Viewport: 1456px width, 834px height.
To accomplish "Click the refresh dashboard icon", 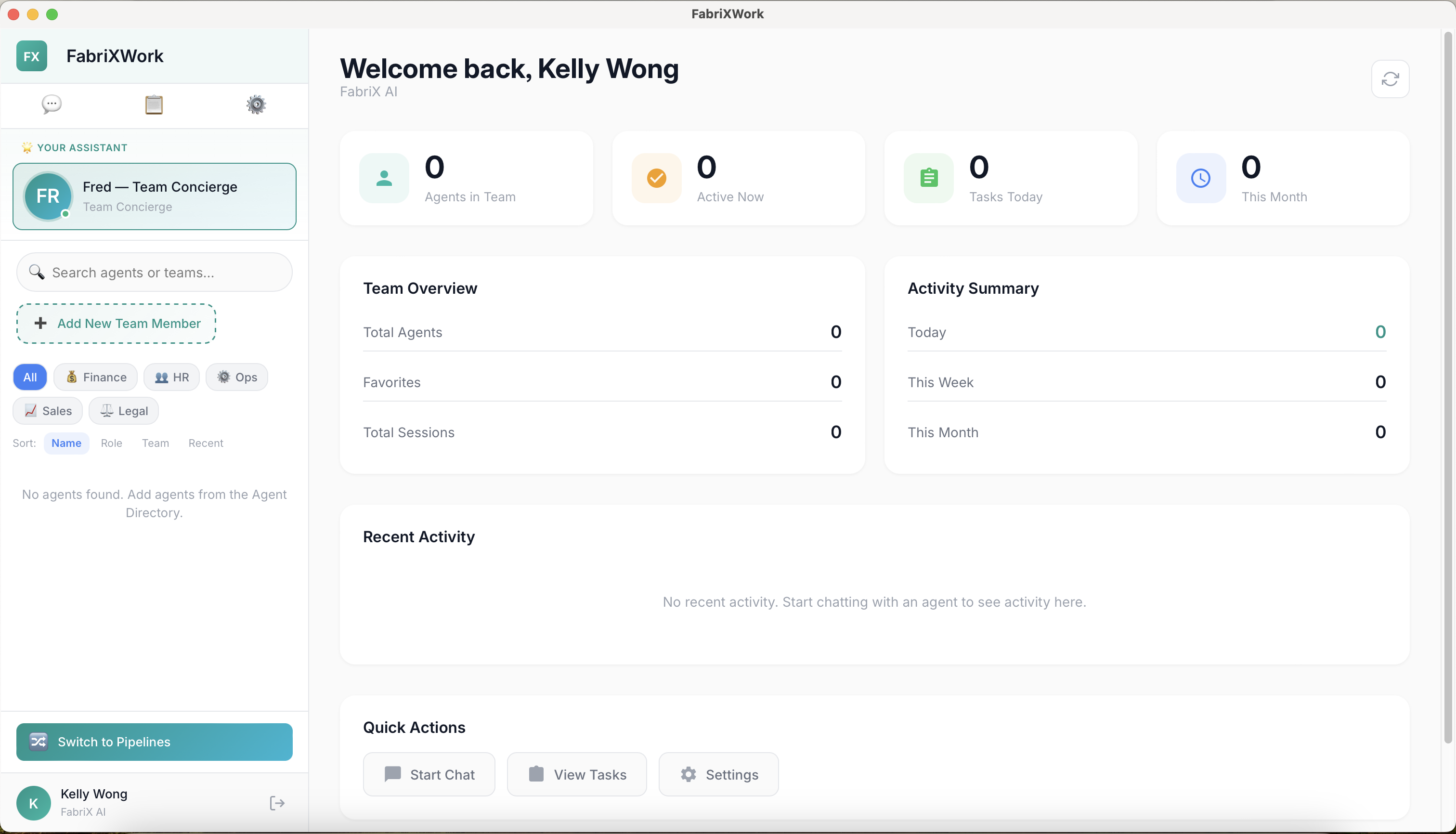I will coord(1390,79).
